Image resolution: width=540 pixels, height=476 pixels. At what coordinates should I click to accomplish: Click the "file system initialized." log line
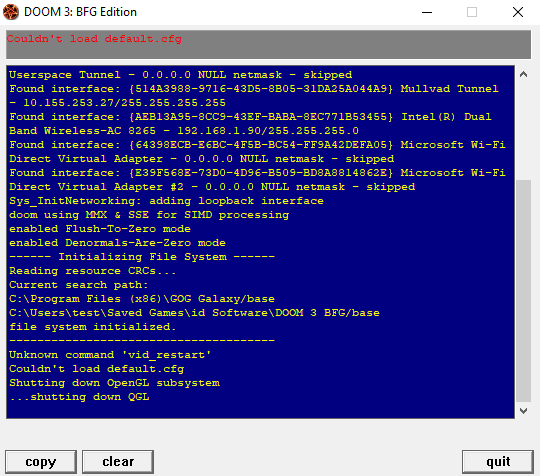pos(92,327)
